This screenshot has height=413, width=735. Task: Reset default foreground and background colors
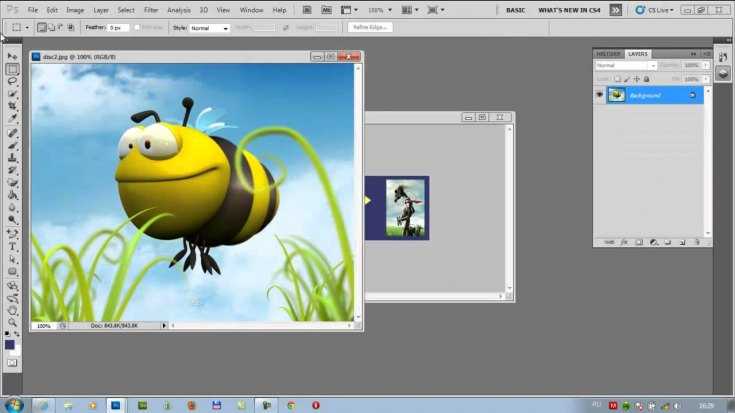(7, 334)
